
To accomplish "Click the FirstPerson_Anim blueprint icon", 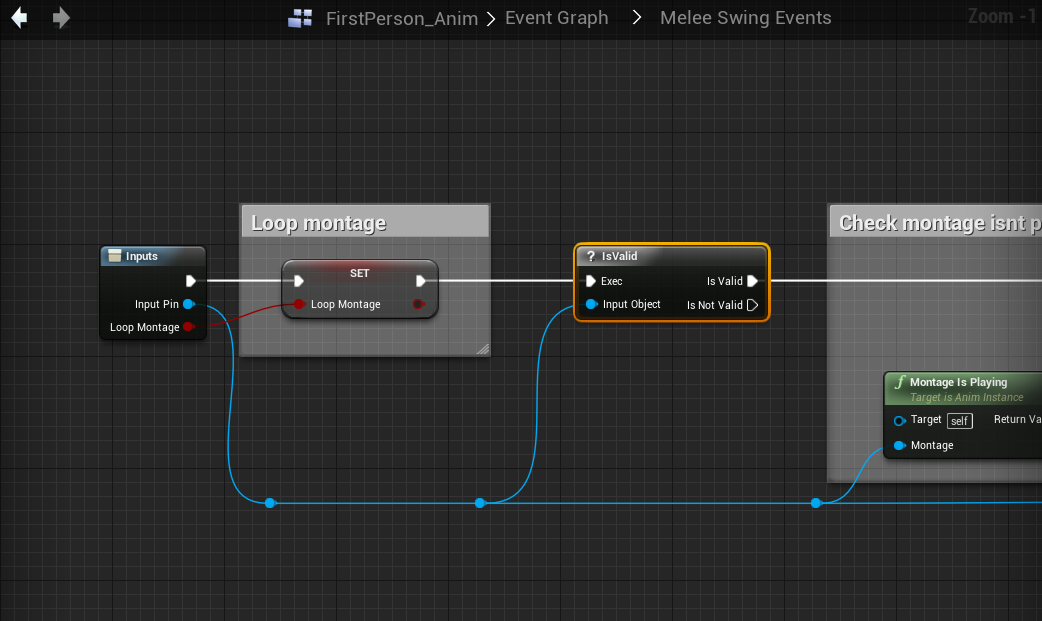I will 300,18.
